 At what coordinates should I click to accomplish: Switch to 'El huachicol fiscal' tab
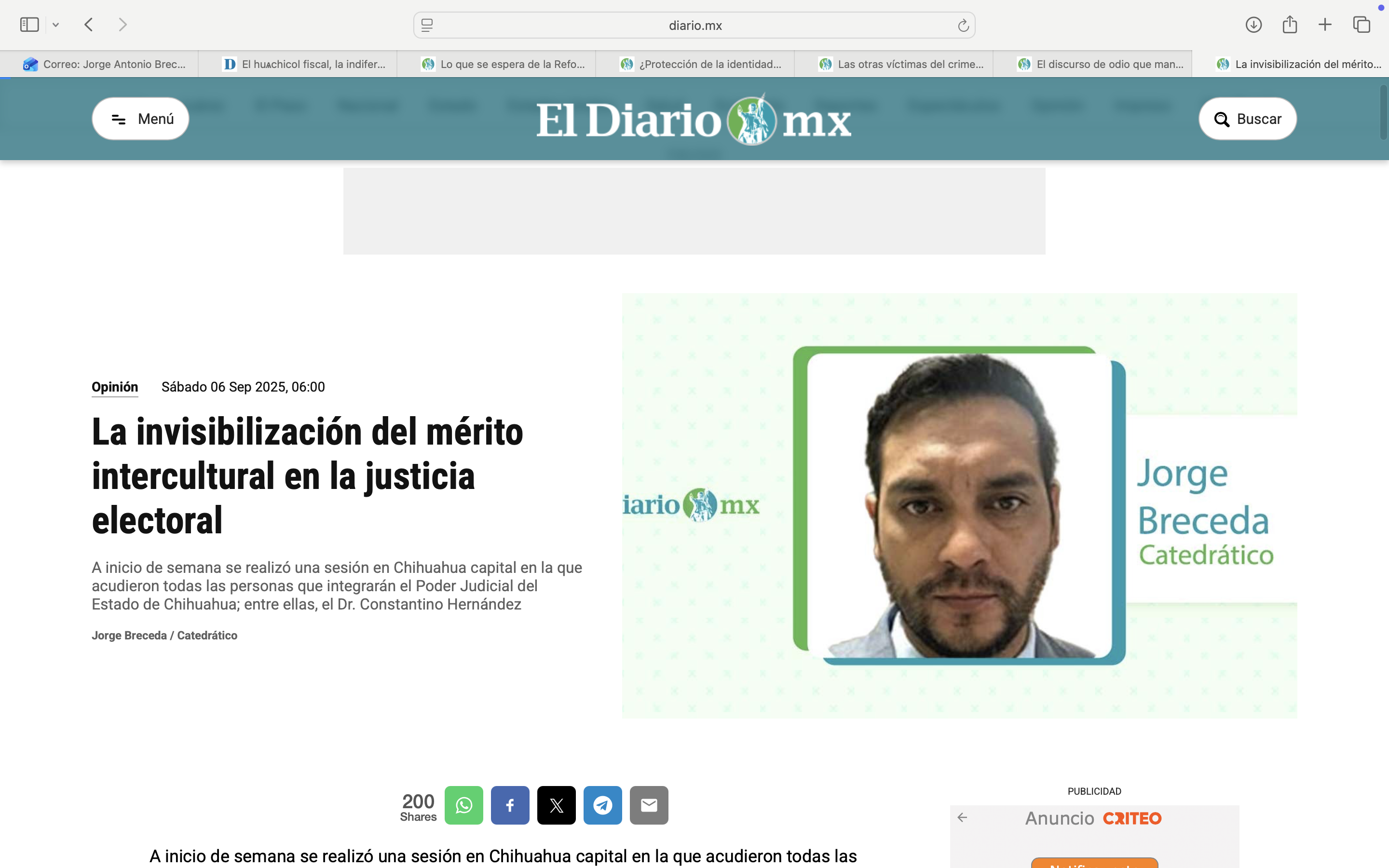(304, 64)
